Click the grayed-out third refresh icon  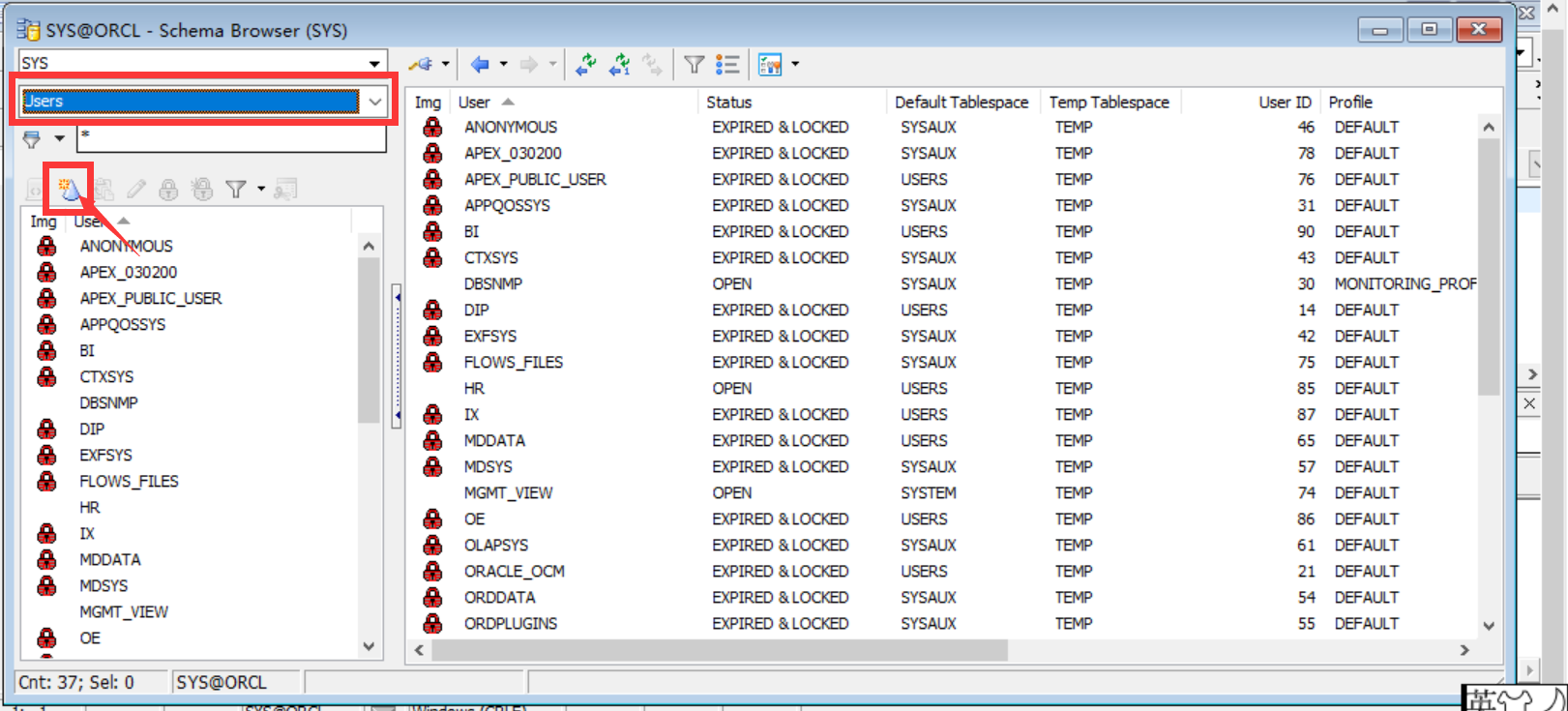653,65
